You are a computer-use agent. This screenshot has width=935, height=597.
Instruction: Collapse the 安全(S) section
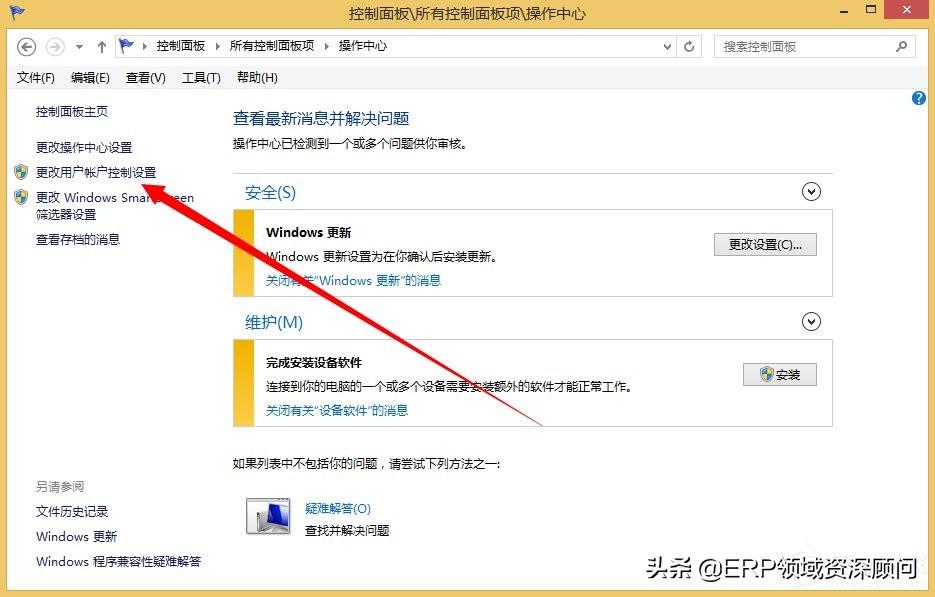(x=812, y=192)
